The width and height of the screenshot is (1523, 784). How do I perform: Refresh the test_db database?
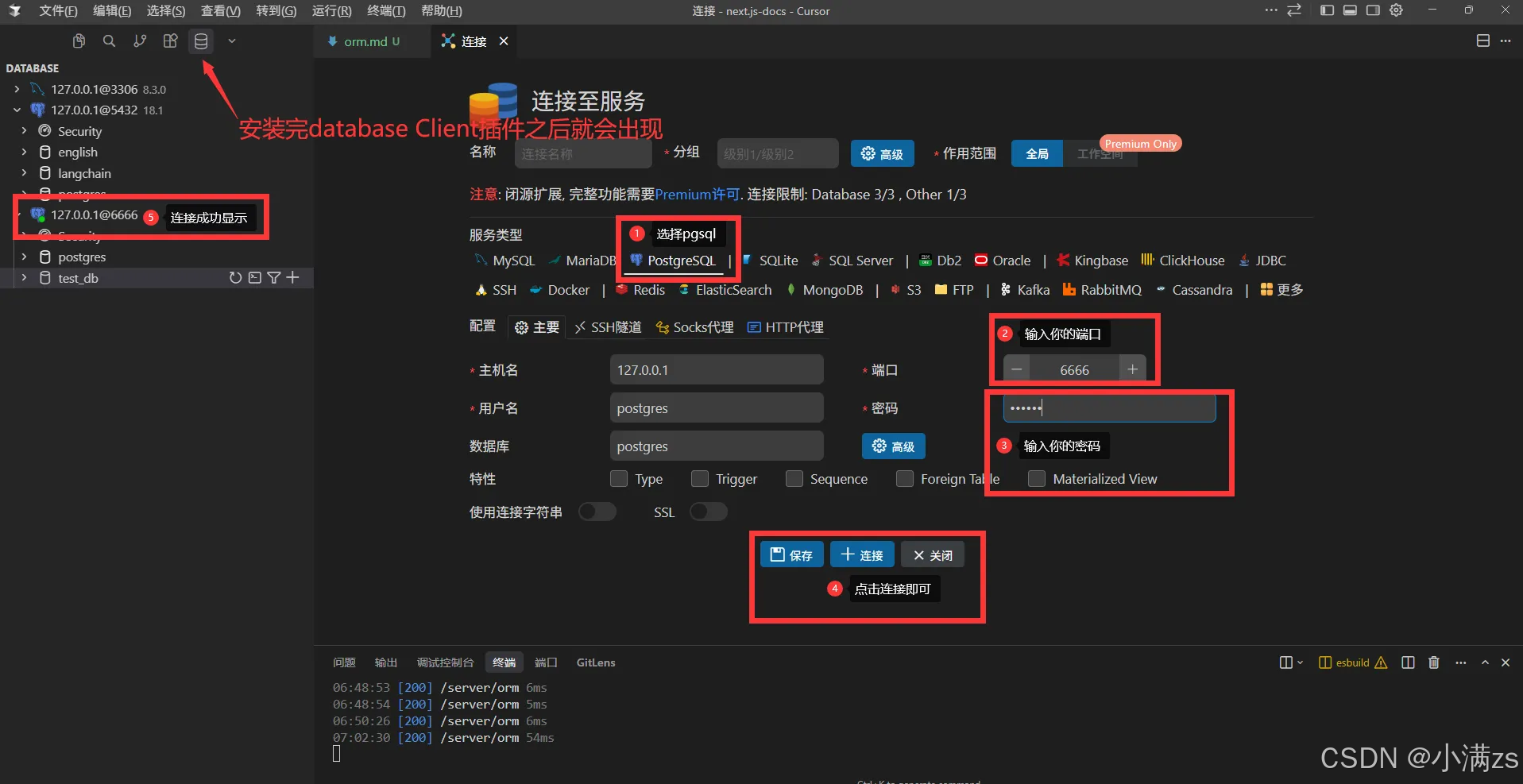pos(235,278)
